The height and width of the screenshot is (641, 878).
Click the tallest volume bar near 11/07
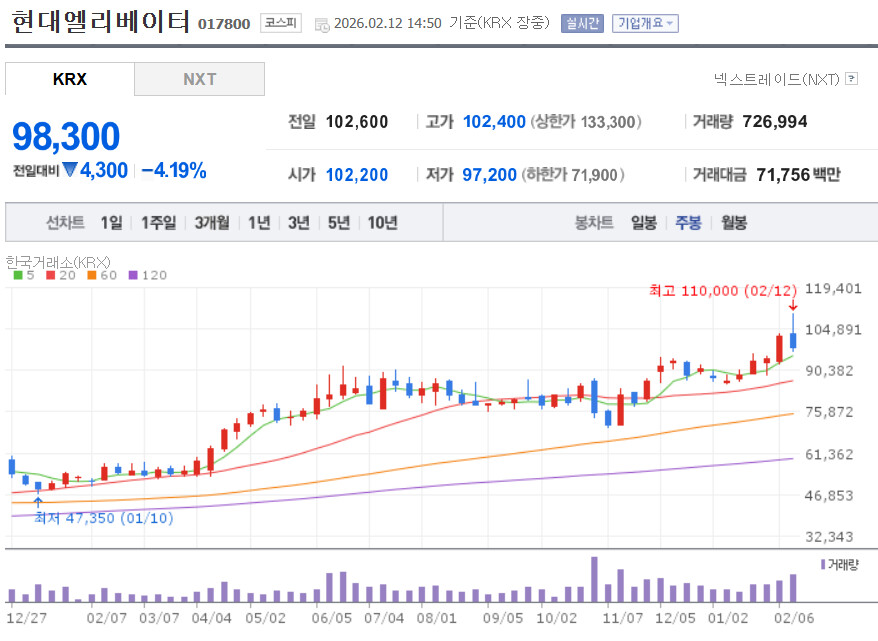594,579
